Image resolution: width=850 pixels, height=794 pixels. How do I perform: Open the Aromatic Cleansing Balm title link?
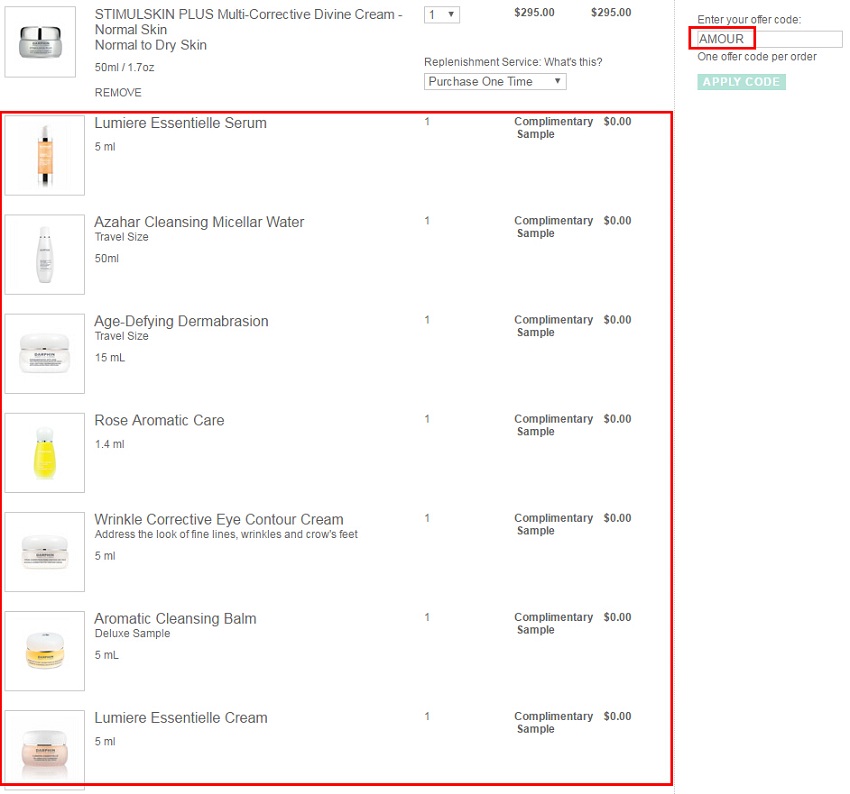[x=176, y=619]
